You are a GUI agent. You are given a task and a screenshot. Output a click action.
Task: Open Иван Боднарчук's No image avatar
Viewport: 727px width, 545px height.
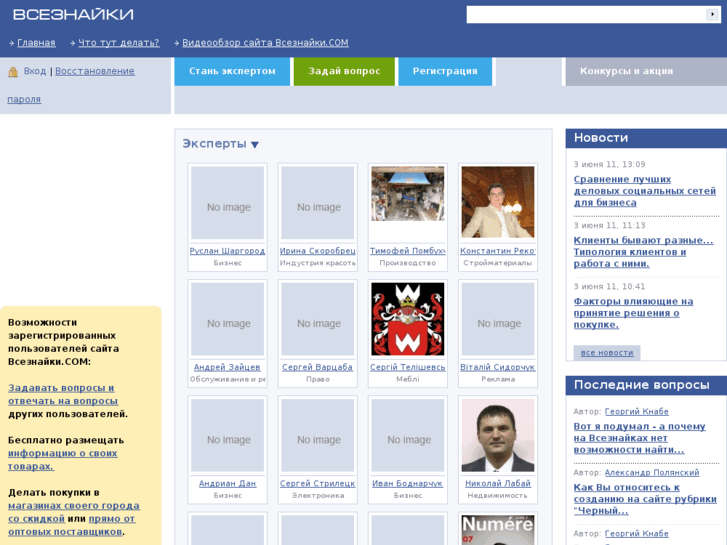point(408,436)
